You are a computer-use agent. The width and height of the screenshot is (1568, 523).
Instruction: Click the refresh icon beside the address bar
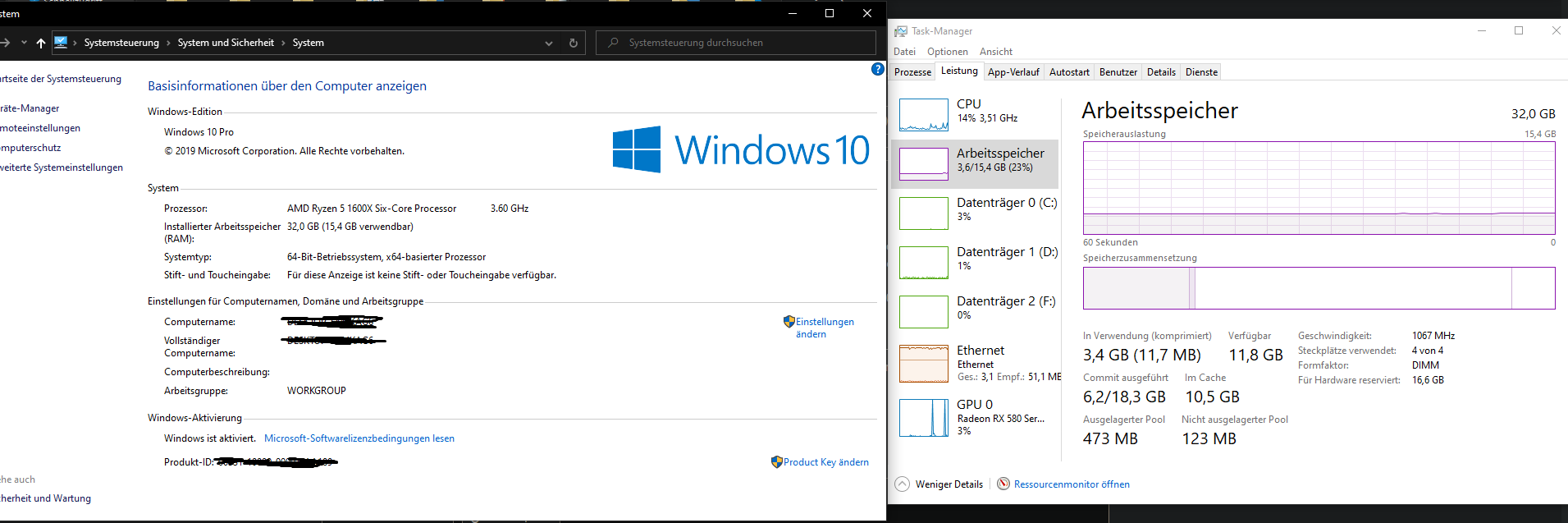pyautogui.click(x=574, y=43)
